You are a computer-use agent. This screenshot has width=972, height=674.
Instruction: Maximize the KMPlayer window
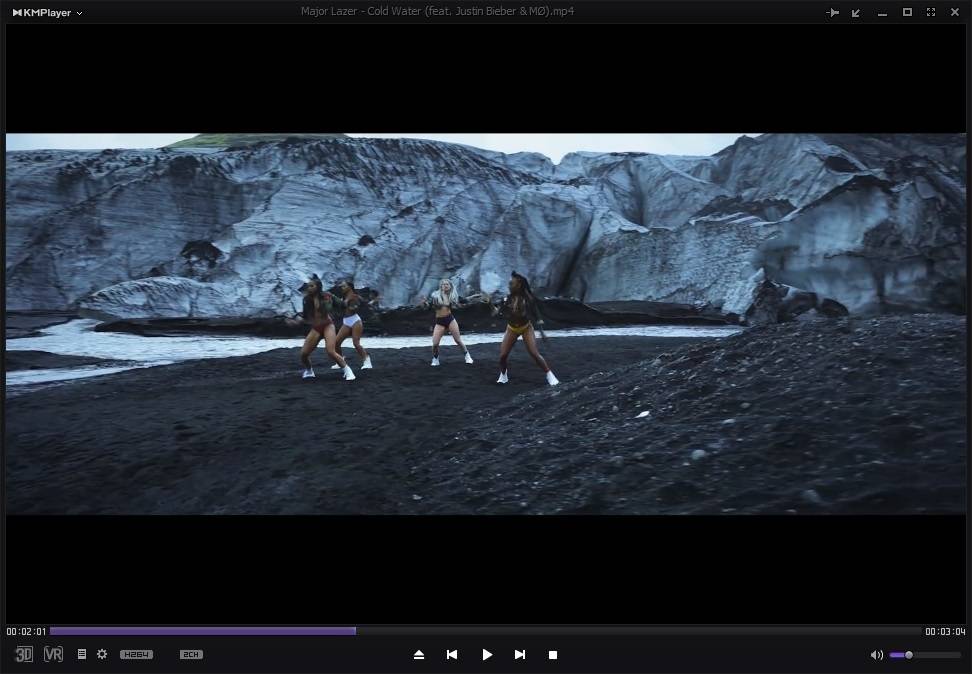(x=907, y=12)
